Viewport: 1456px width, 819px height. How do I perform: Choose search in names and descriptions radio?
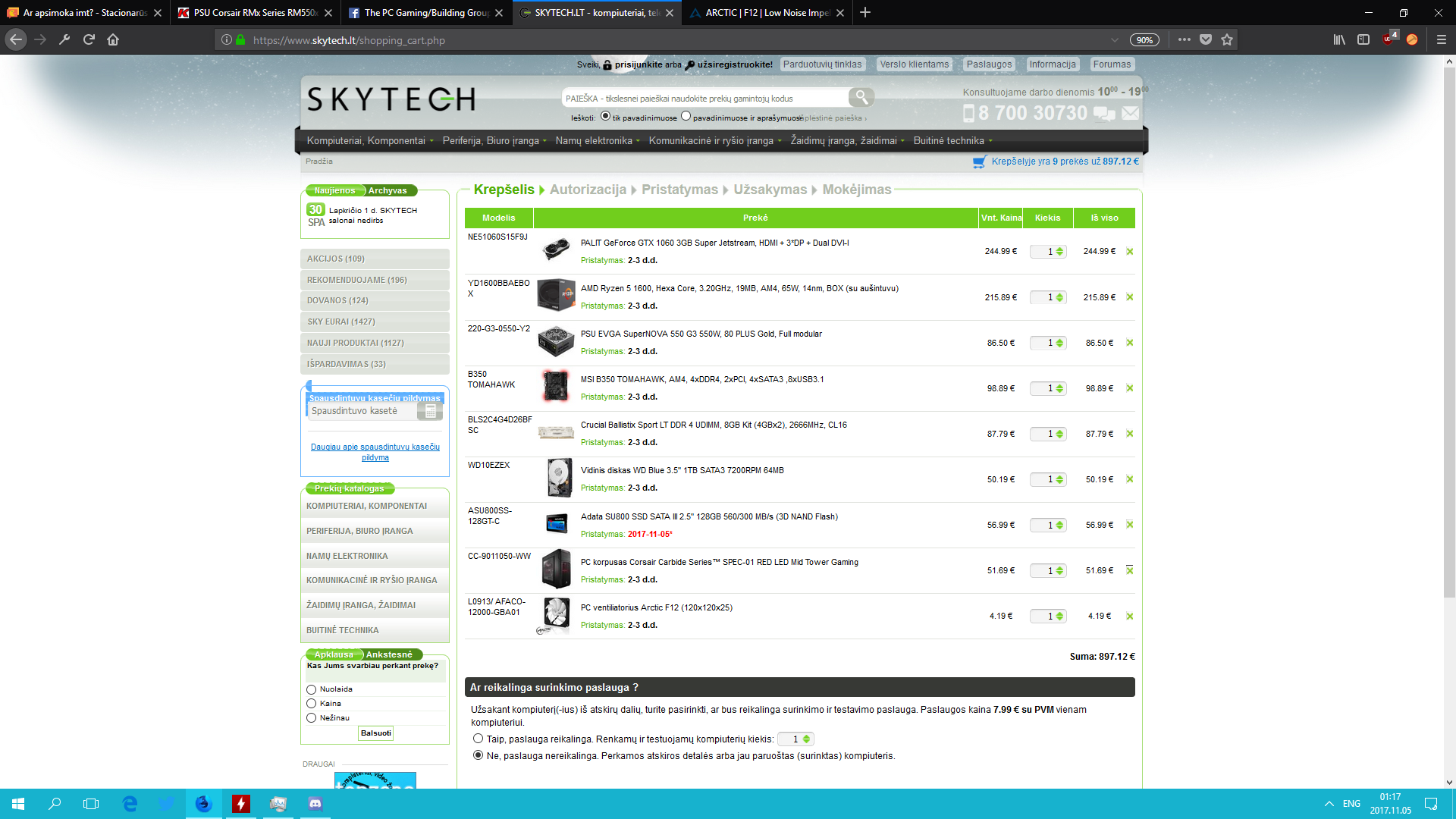tap(686, 117)
